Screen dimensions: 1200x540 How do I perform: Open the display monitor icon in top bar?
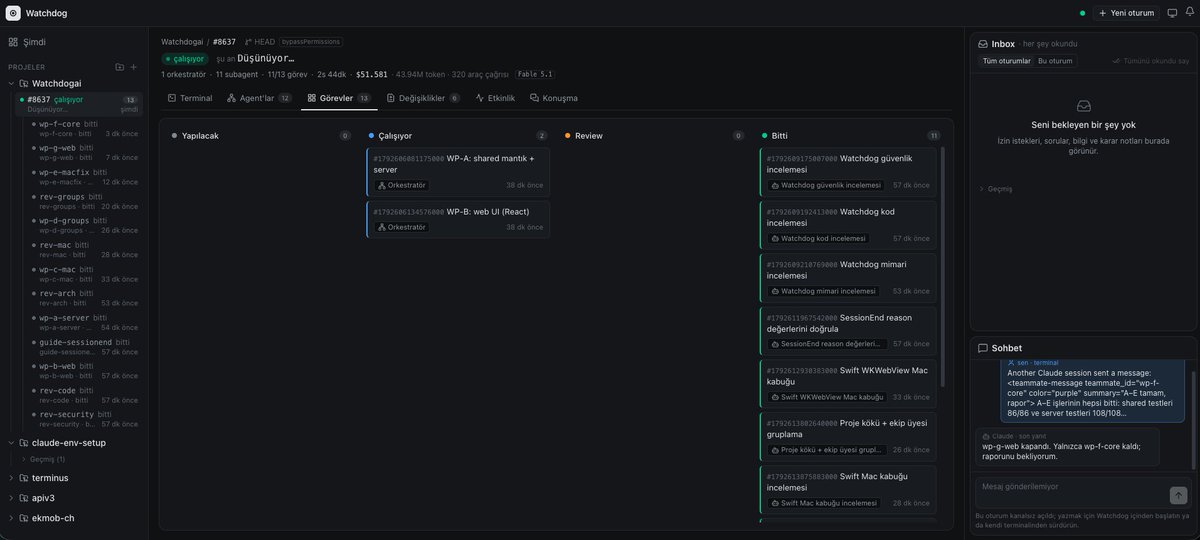pyautogui.click(x=1172, y=13)
